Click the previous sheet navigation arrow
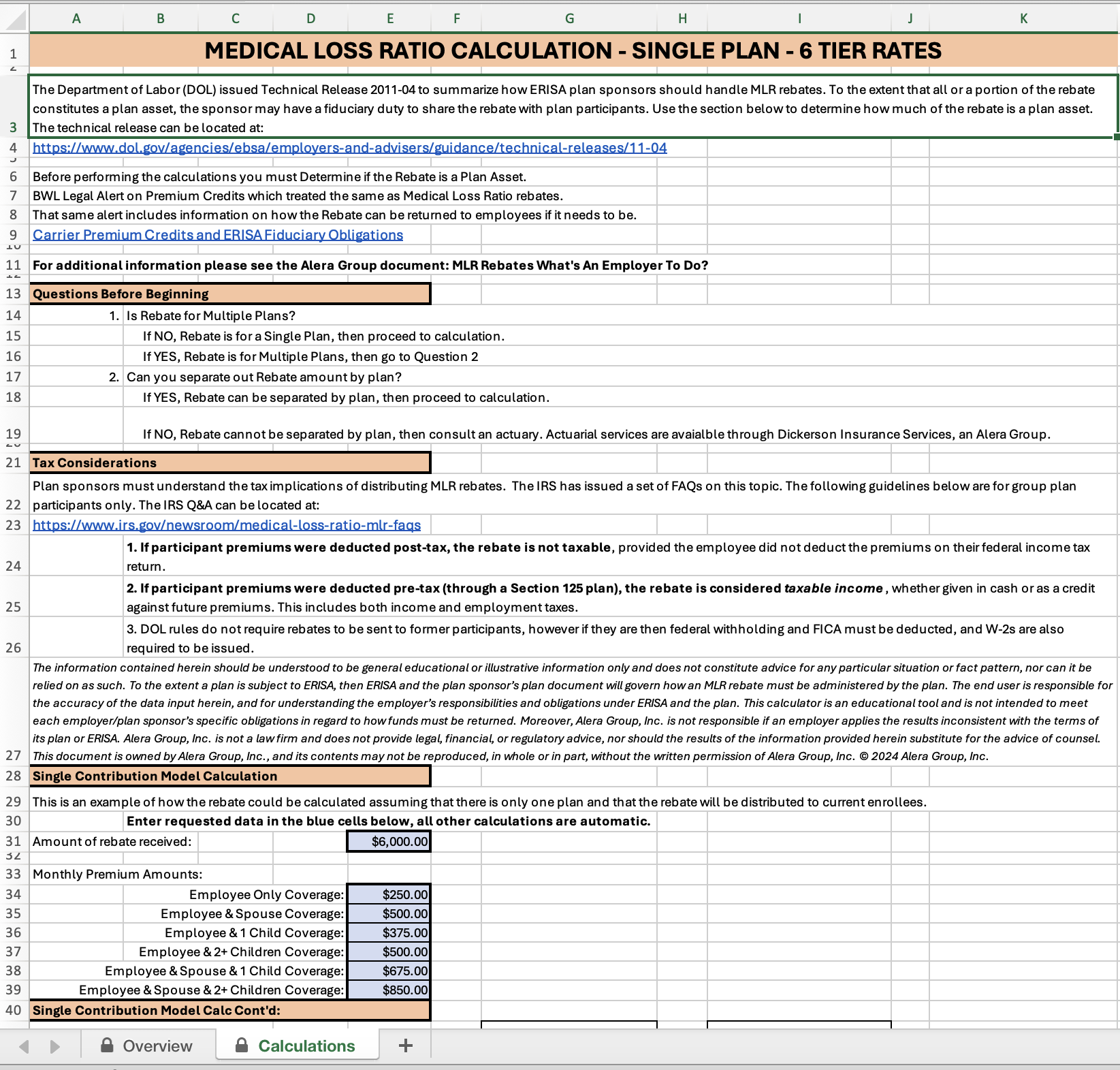Viewport: 1120px width, 1070px height. [24, 1046]
